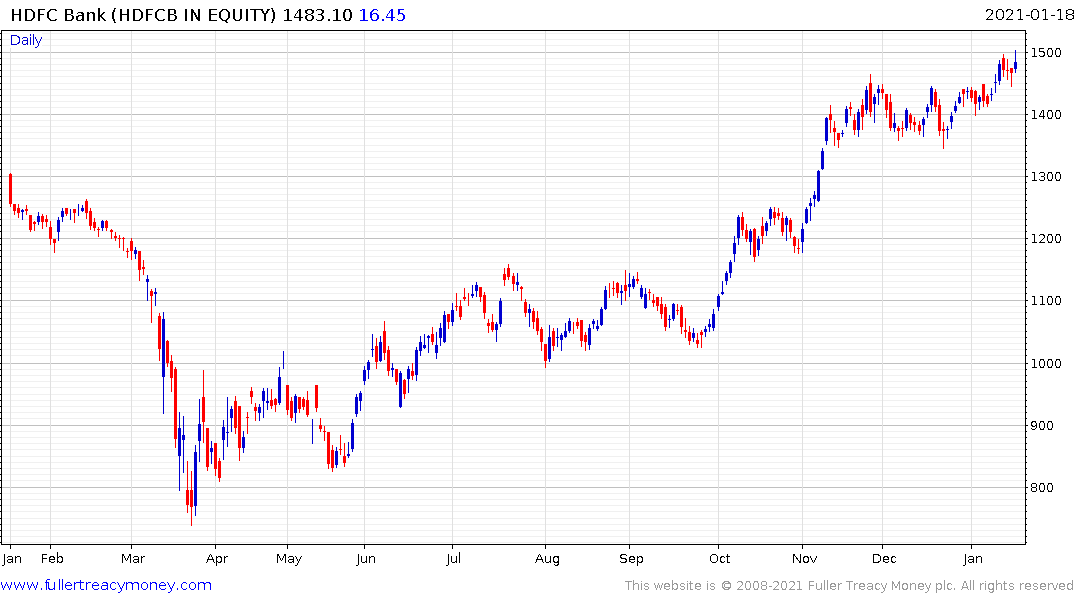Select the 'Apr' month label on time axis
Image resolution: width=1075 pixels, height=600 pixels.
pyautogui.click(x=217, y=559)
